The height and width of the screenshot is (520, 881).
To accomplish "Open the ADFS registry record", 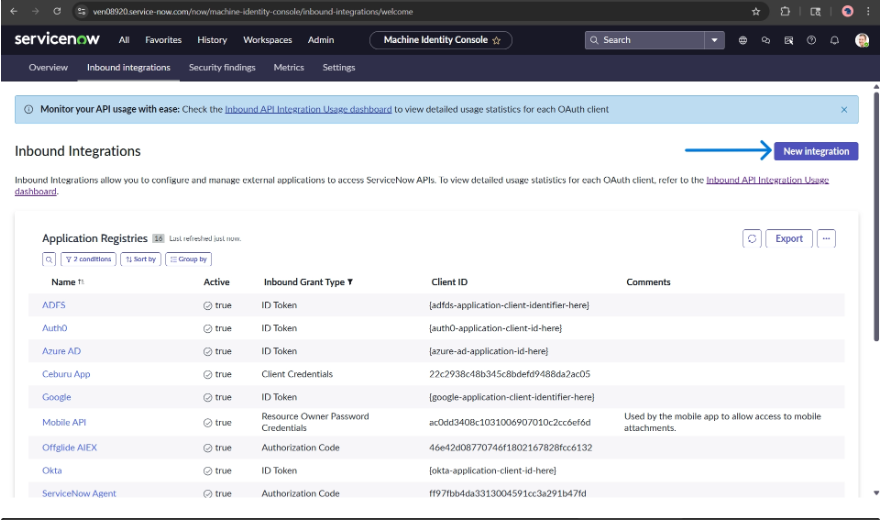I will point(53,305).
